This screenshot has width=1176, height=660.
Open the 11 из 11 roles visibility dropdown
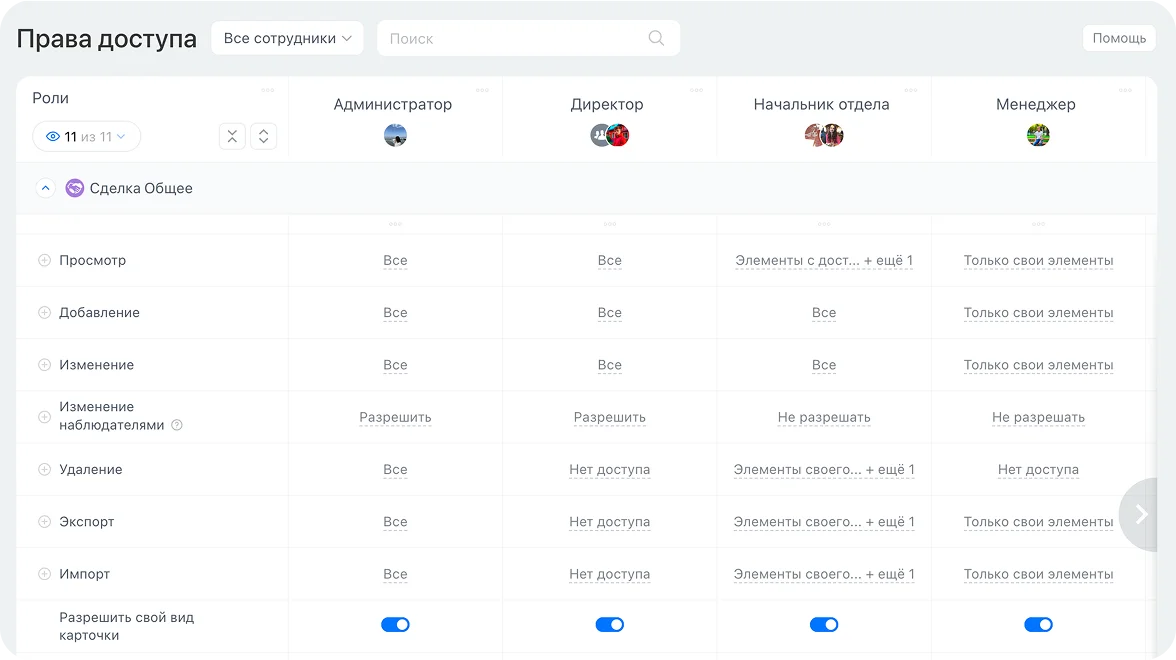[86, 136]
